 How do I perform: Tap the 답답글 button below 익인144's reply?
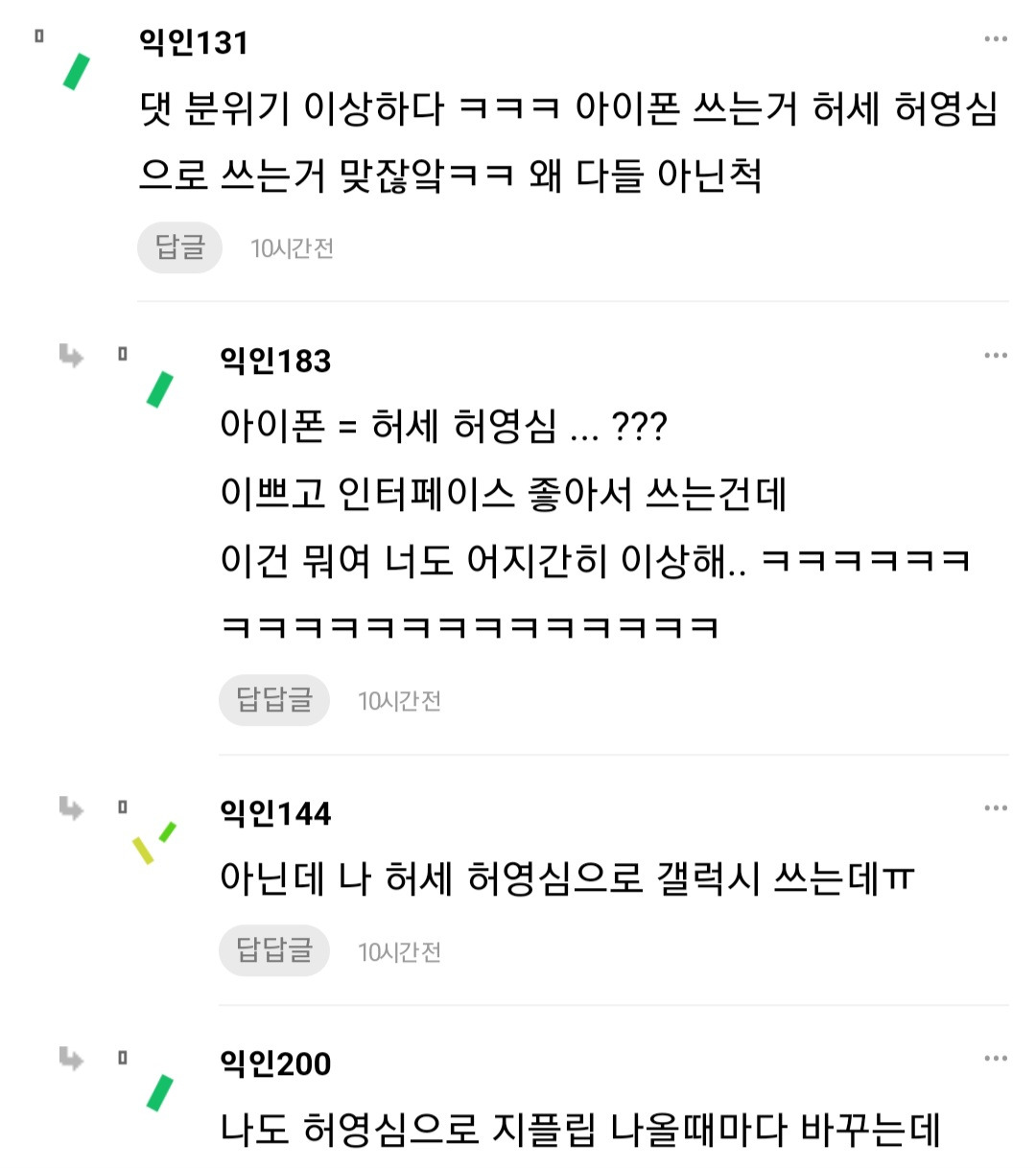[x=274, y=950]
